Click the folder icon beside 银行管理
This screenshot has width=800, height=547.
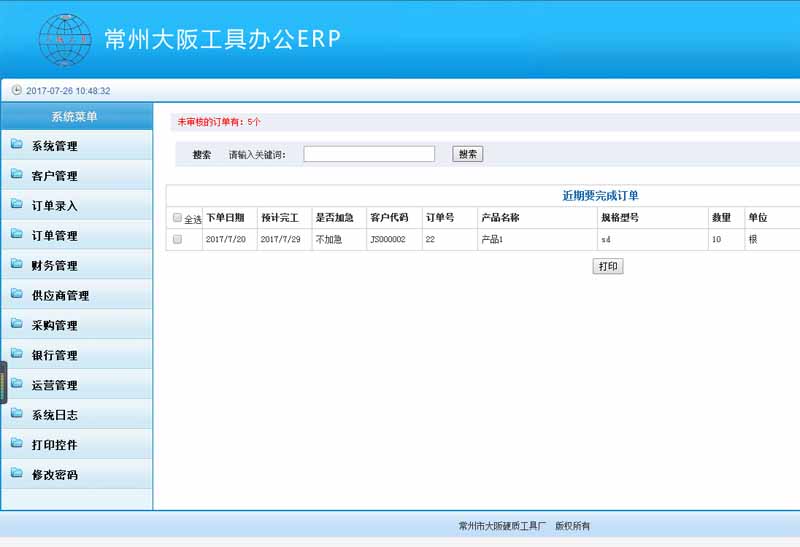pos(17,355)
